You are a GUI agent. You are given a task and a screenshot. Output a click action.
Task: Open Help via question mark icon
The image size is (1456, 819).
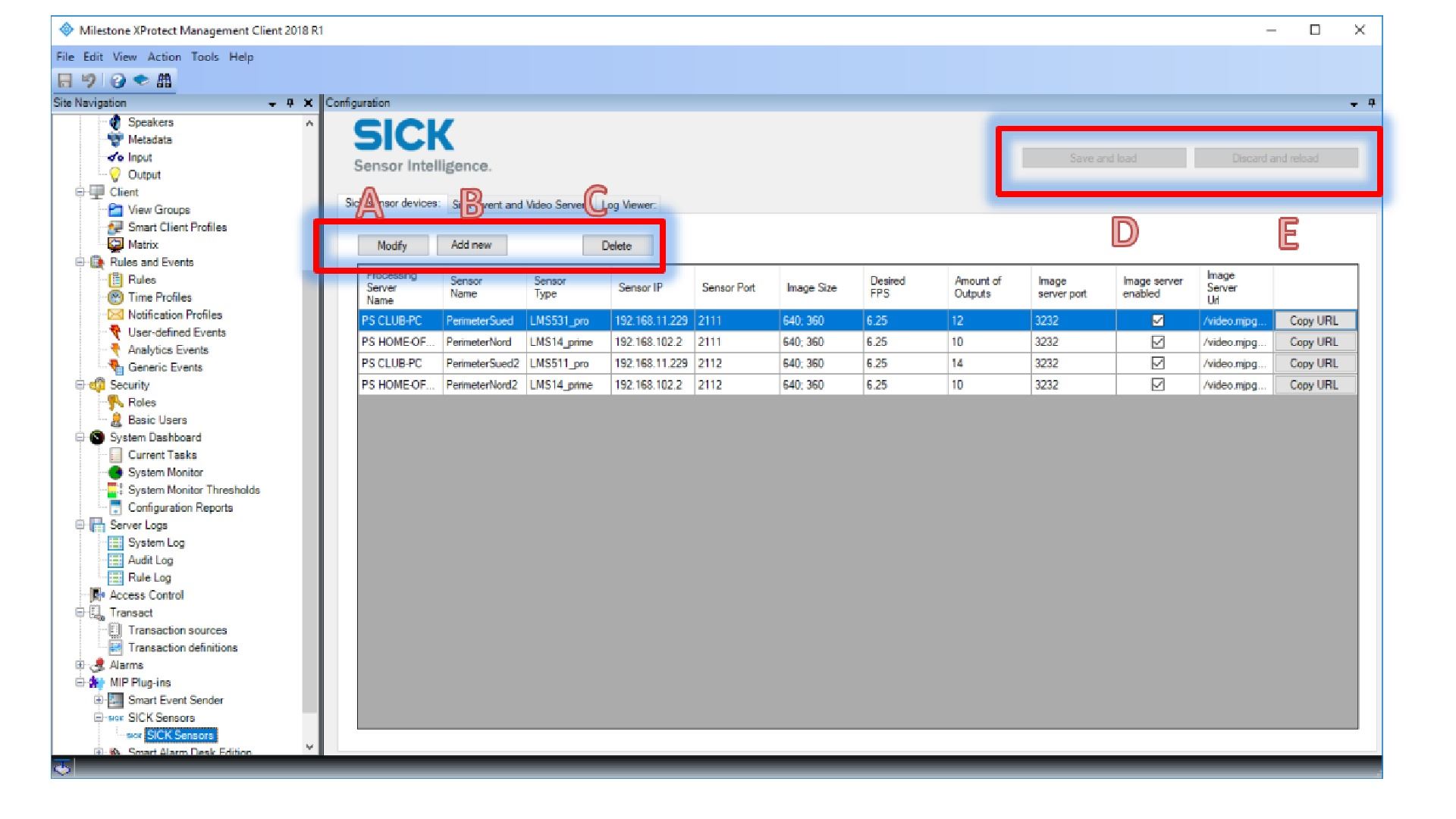(118, 80)
